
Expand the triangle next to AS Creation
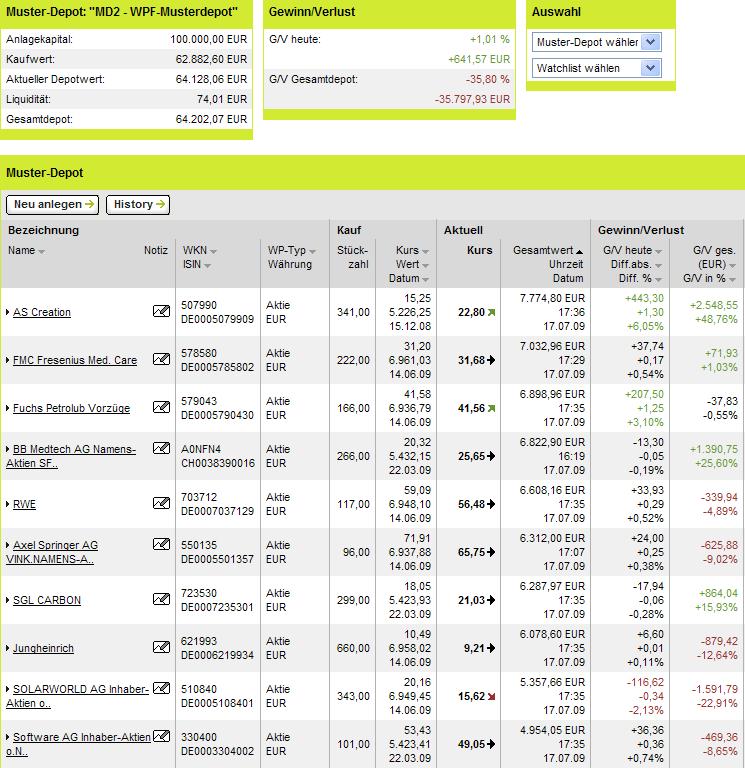[8, 312]
